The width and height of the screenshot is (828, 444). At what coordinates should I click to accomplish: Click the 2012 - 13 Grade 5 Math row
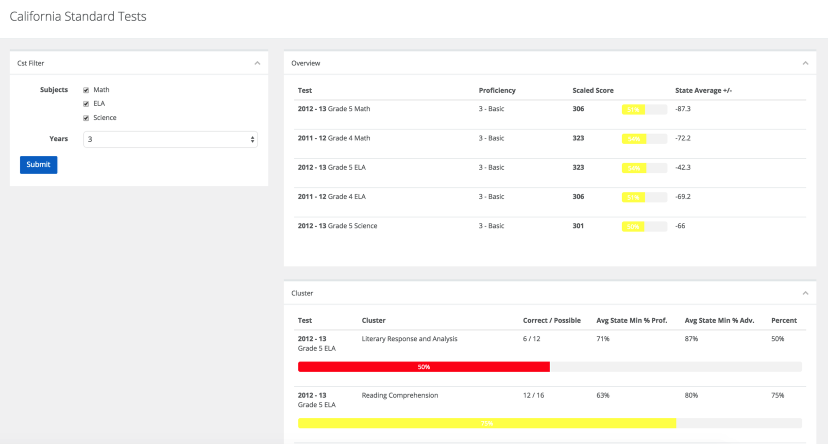[x=550, y=115]
